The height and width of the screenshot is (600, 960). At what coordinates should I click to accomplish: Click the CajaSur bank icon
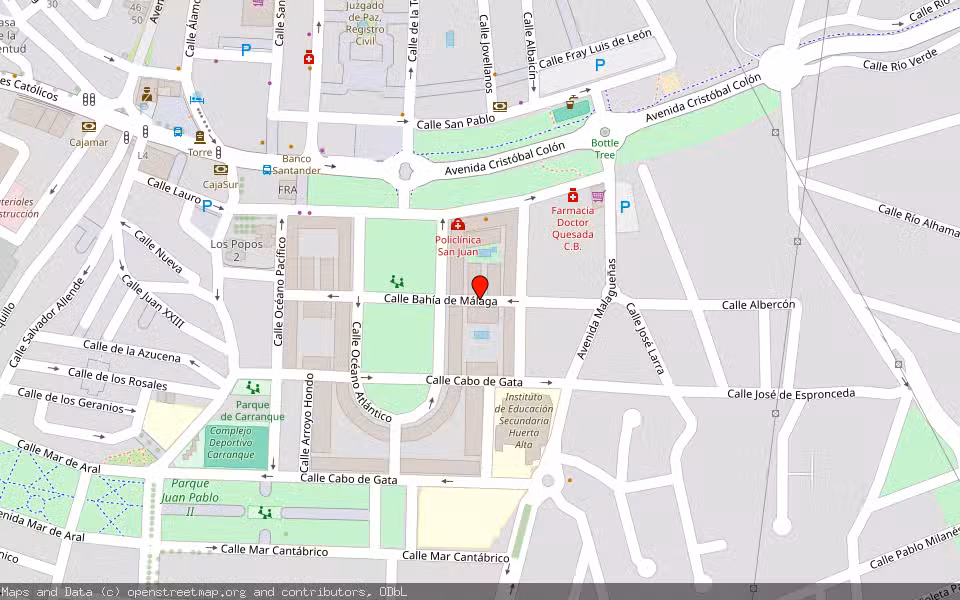[x=220, y=169]
